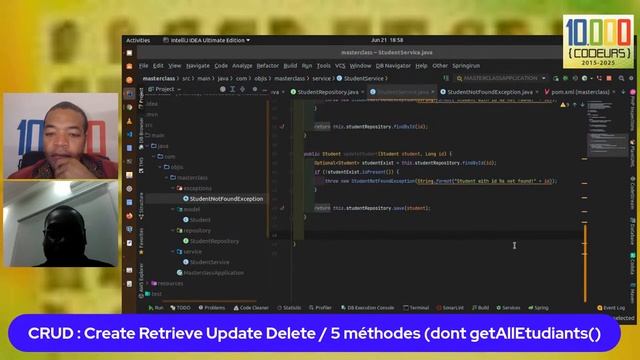Open the DB Navigator menu

393,66
